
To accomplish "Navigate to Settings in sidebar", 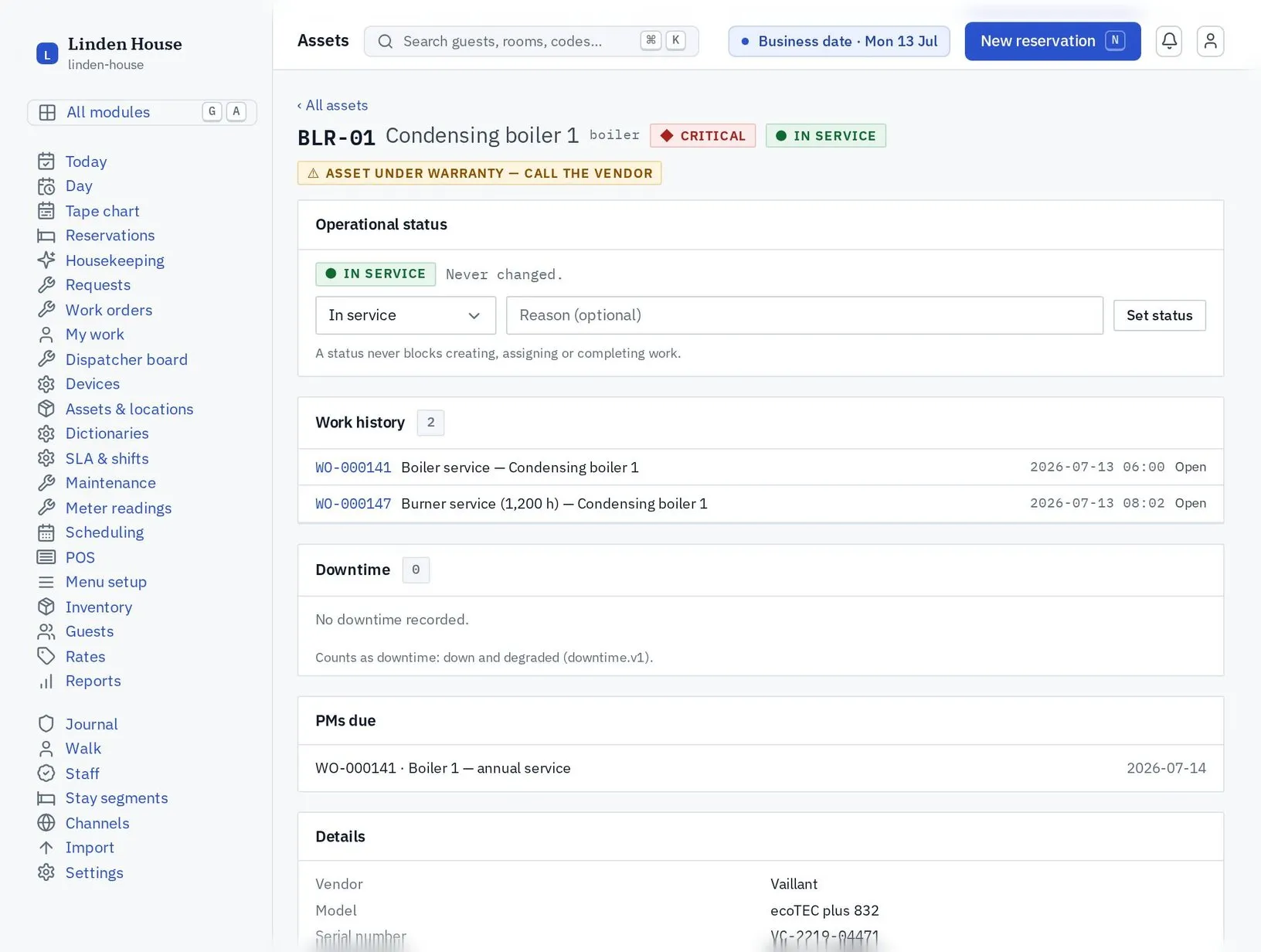I will tap(94, 872).
